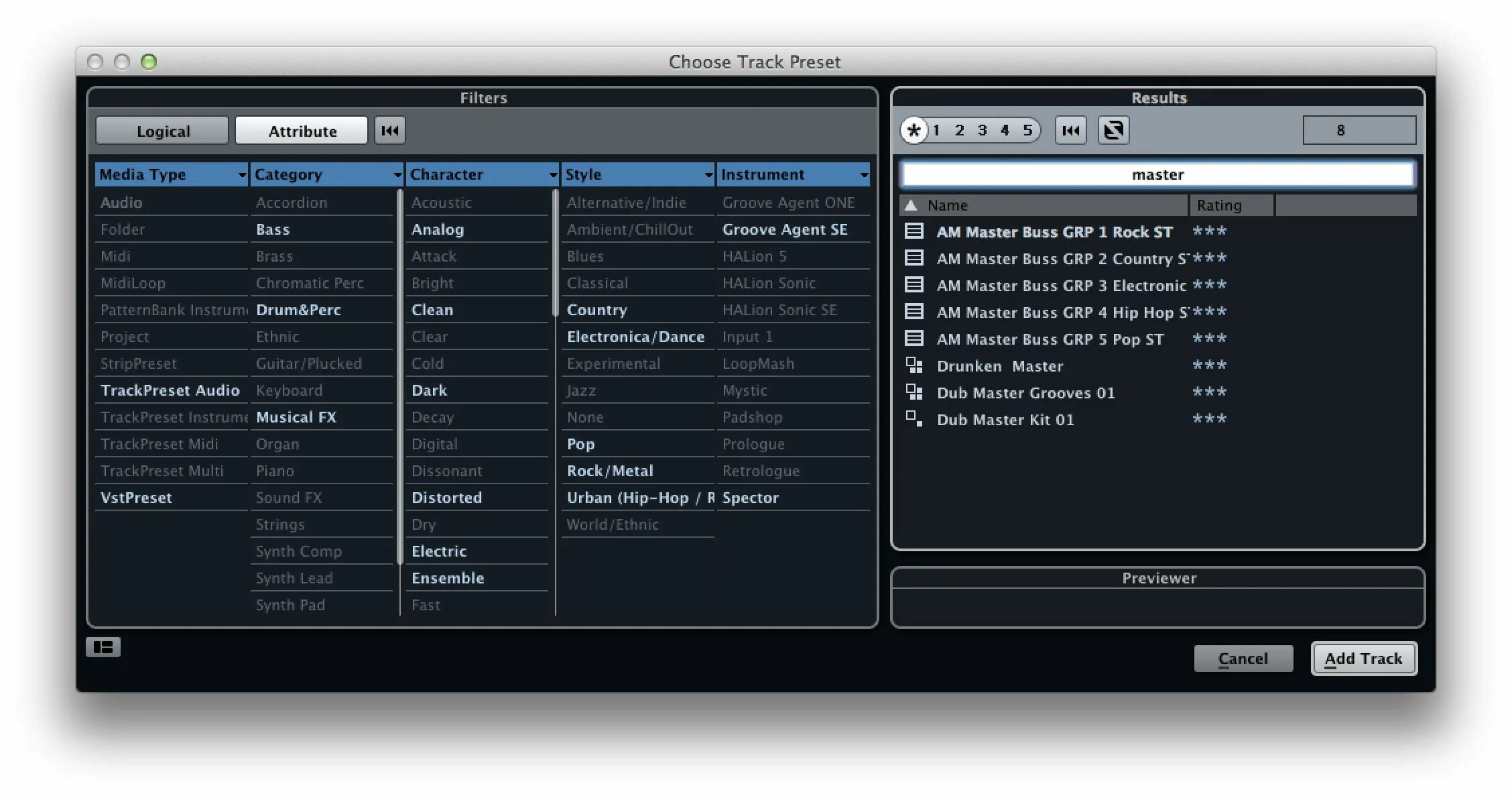Select the asterisk all-ratings filter
1512x798 pixels.
tap(913, 131)
